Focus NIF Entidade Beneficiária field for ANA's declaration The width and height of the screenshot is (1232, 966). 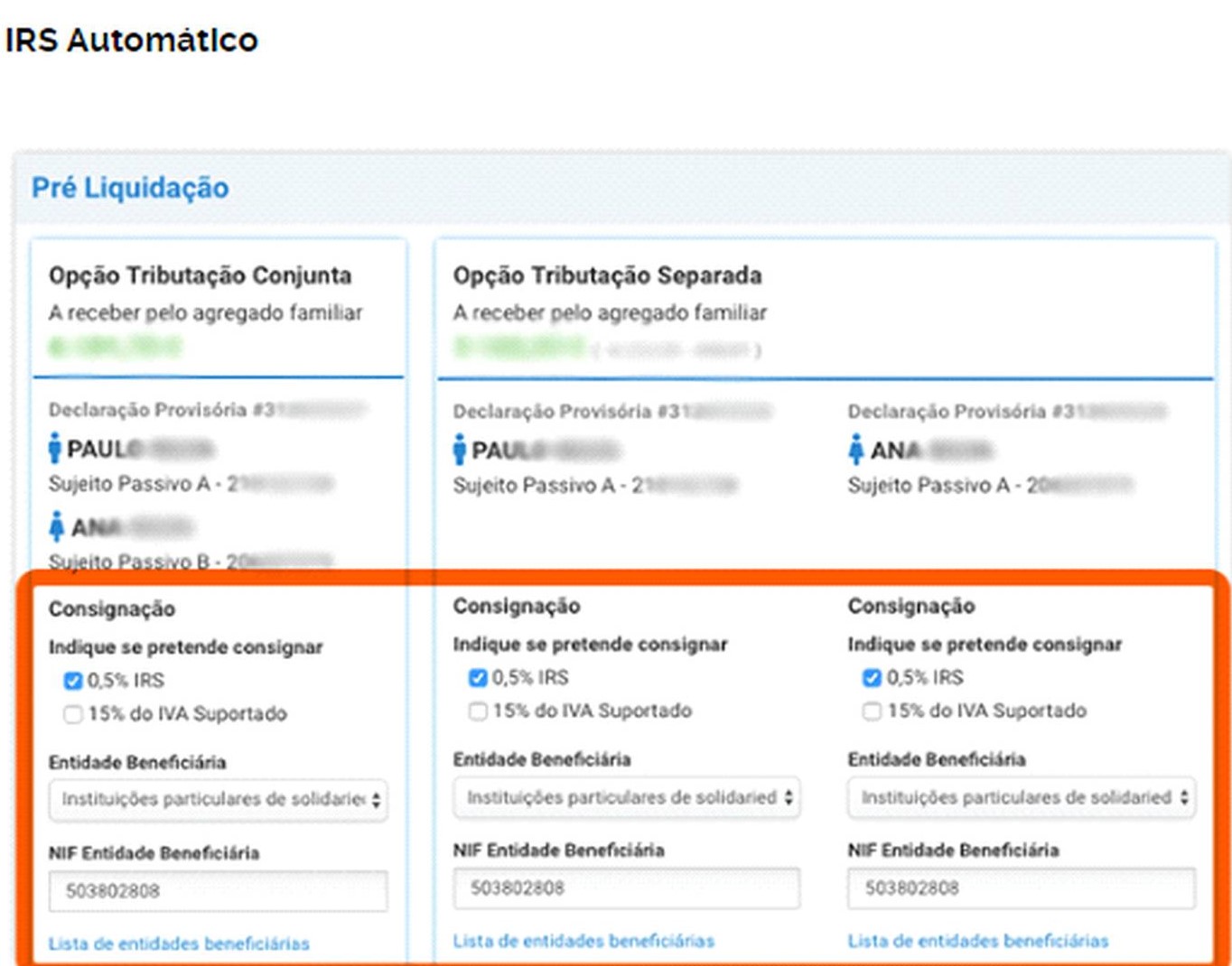[x=1021, y=888]
